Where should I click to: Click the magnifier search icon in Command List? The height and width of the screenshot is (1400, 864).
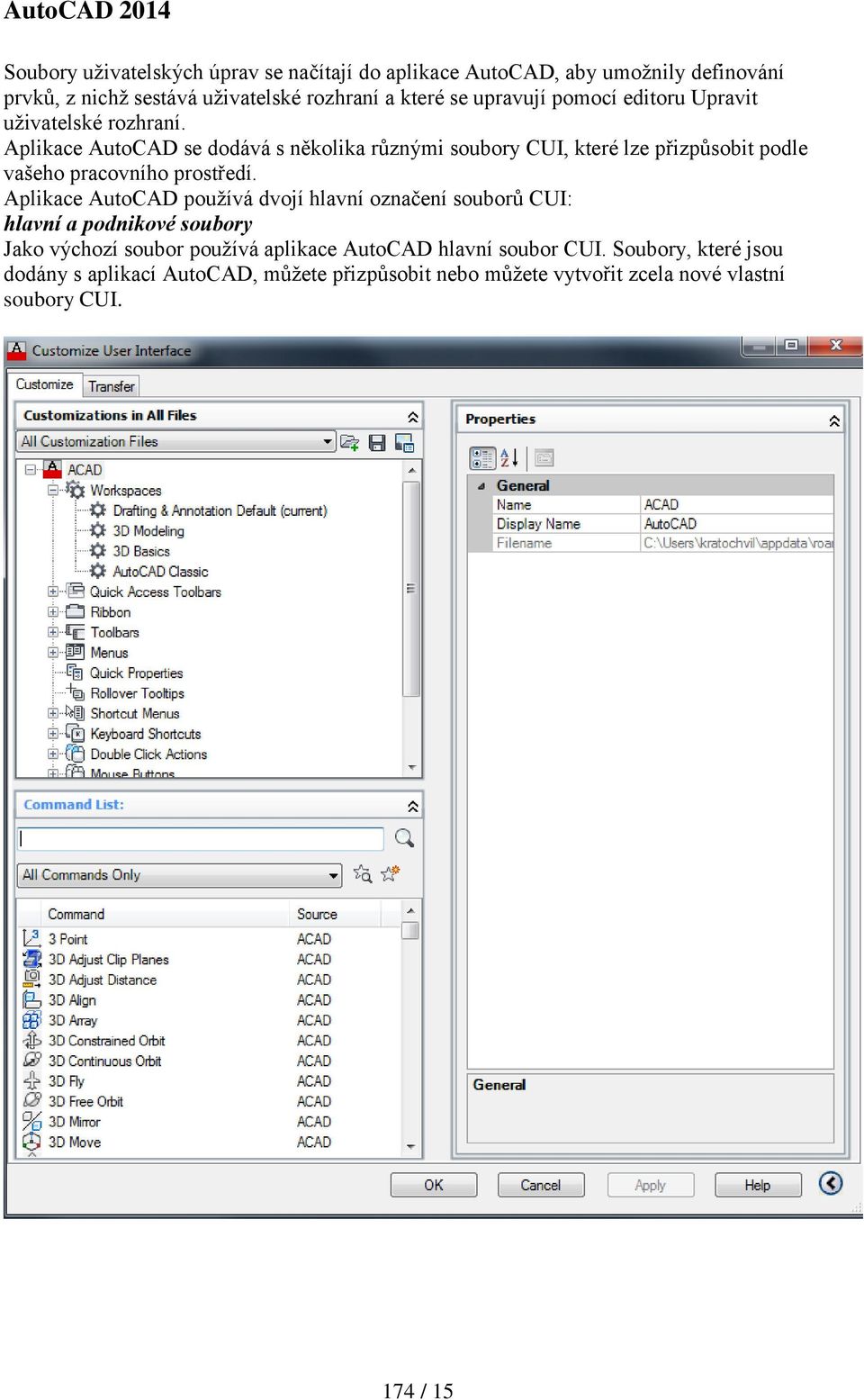(x=404, y=838)
